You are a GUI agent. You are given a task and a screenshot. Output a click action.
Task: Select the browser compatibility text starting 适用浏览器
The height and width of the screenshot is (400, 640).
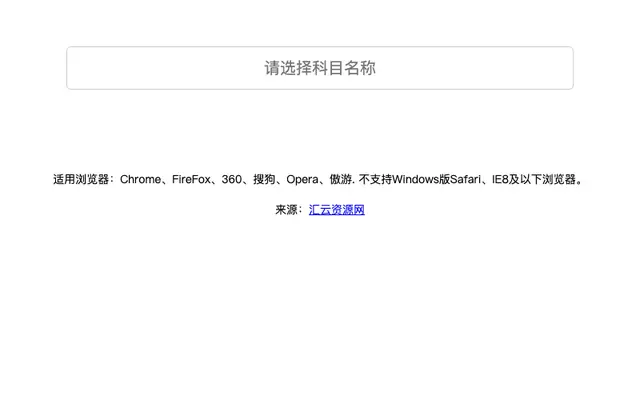click(319, 179)
